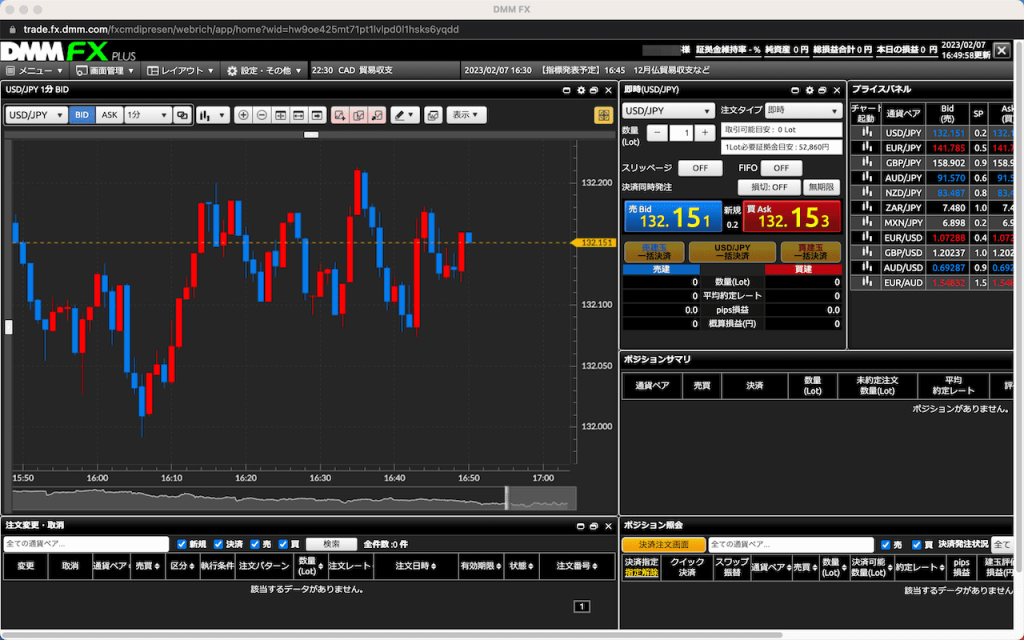Toggle the FIFO OFF switch
The image size is (1024, 640).
point(781,168)
